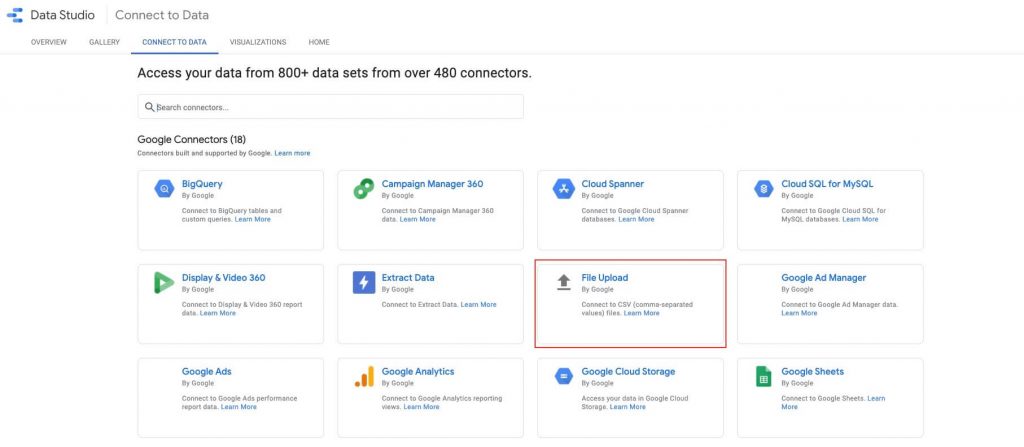Click the Google Connectors (18) heading

pos(191,139)
